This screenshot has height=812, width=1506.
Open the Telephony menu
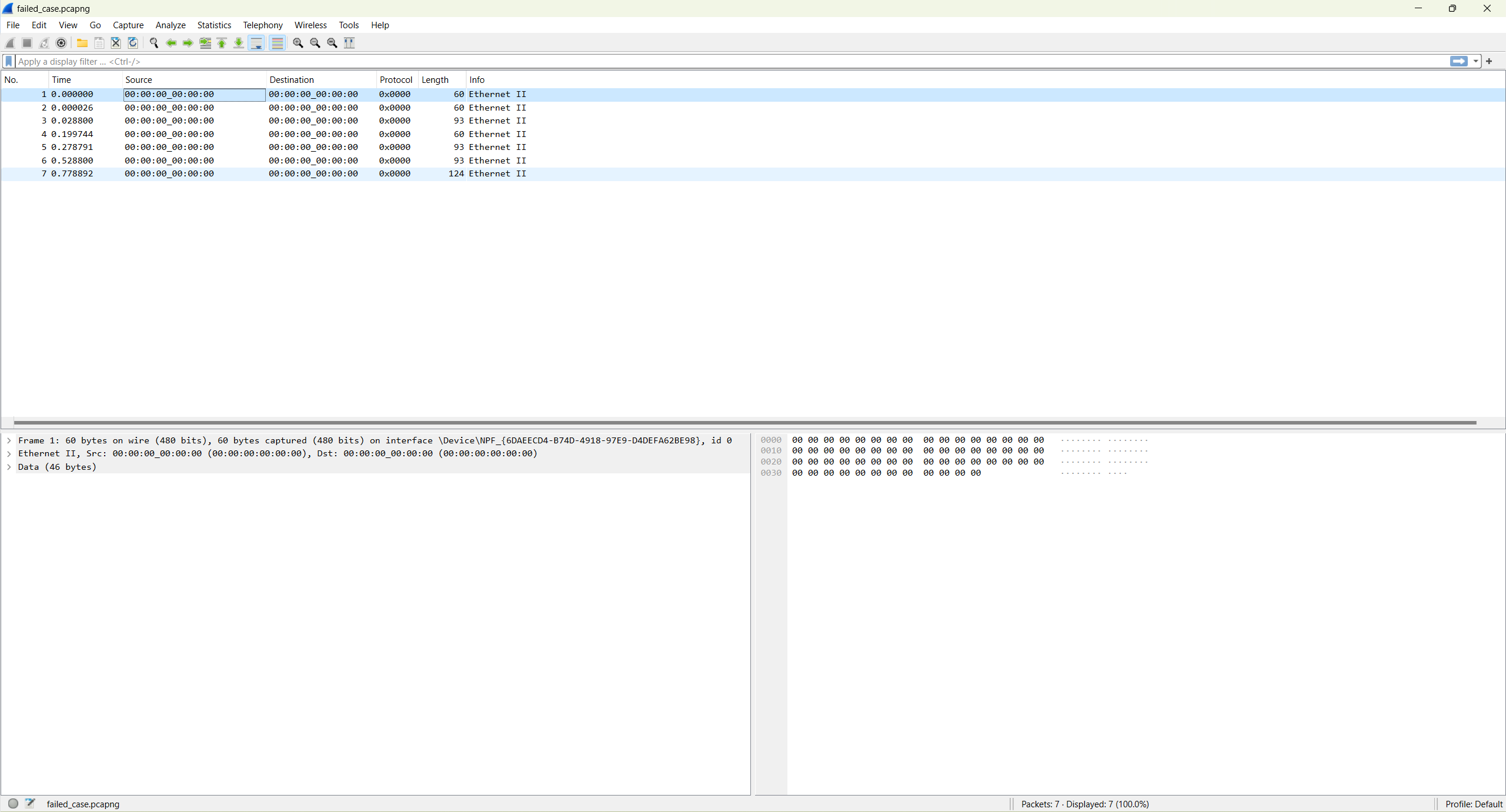262,25
